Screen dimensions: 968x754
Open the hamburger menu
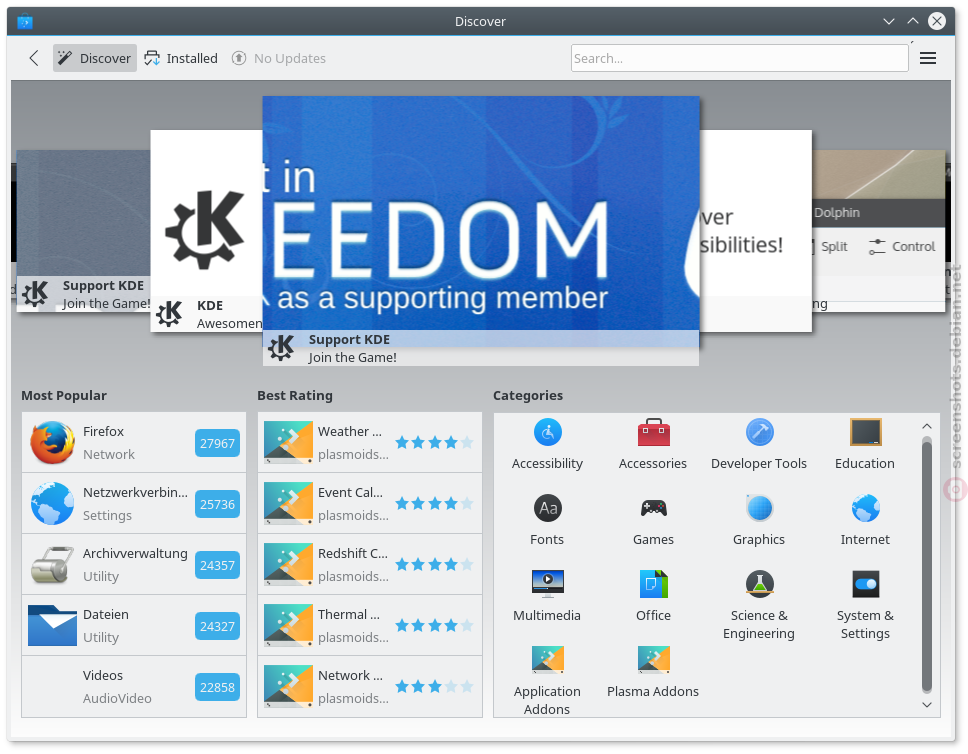click(x=928, y=58)
